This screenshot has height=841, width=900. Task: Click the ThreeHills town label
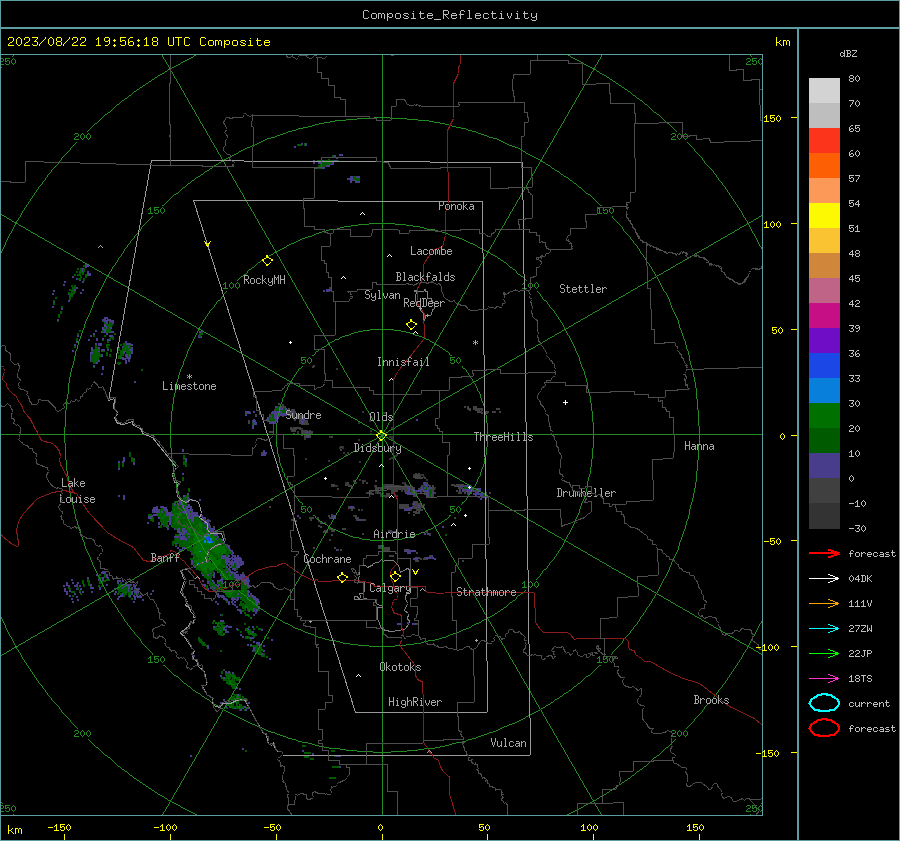pos(503,437)
